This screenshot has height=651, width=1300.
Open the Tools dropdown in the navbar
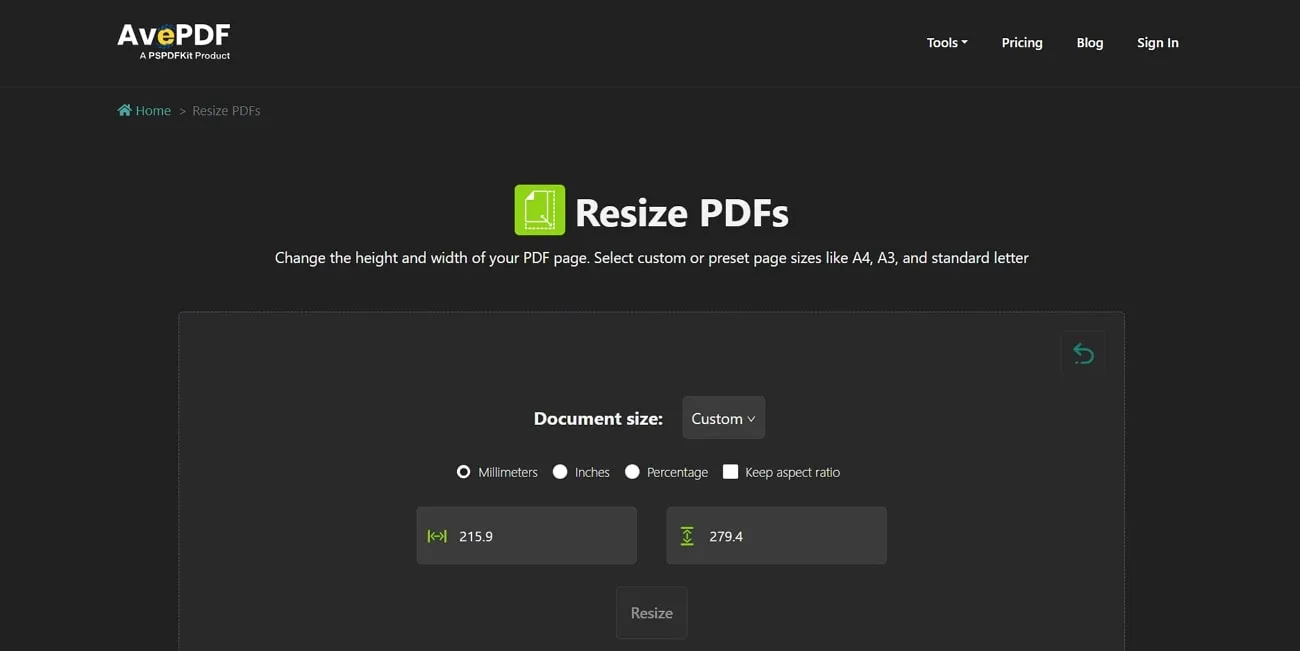click(x=946, y=42)
